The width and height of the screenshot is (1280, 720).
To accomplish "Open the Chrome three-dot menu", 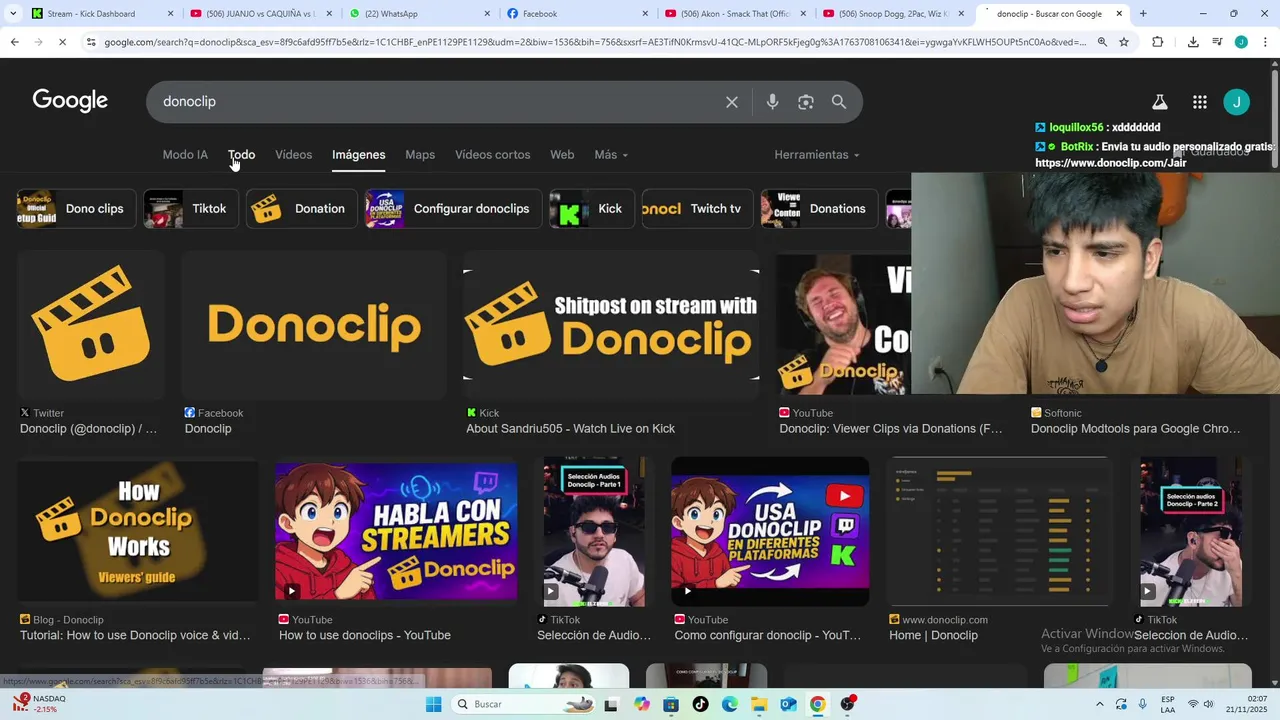I will click(x=1266, y=42).
